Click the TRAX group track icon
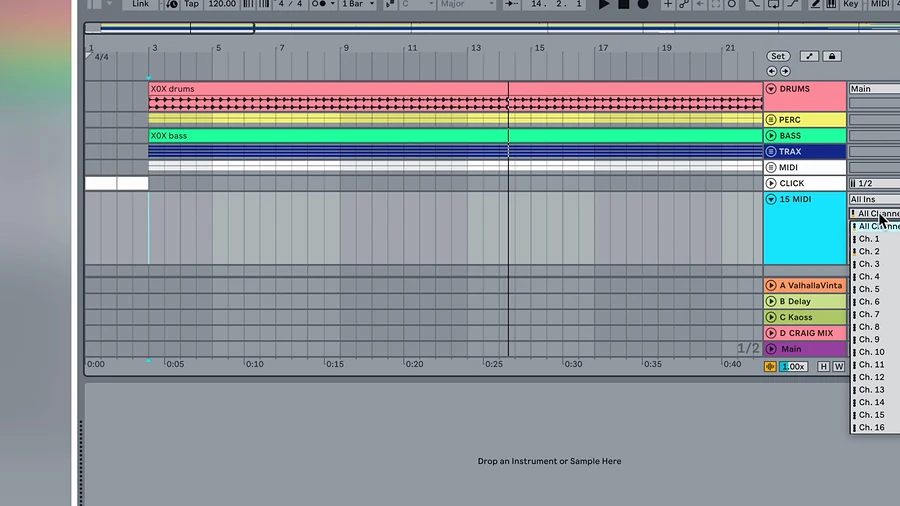 771,151
